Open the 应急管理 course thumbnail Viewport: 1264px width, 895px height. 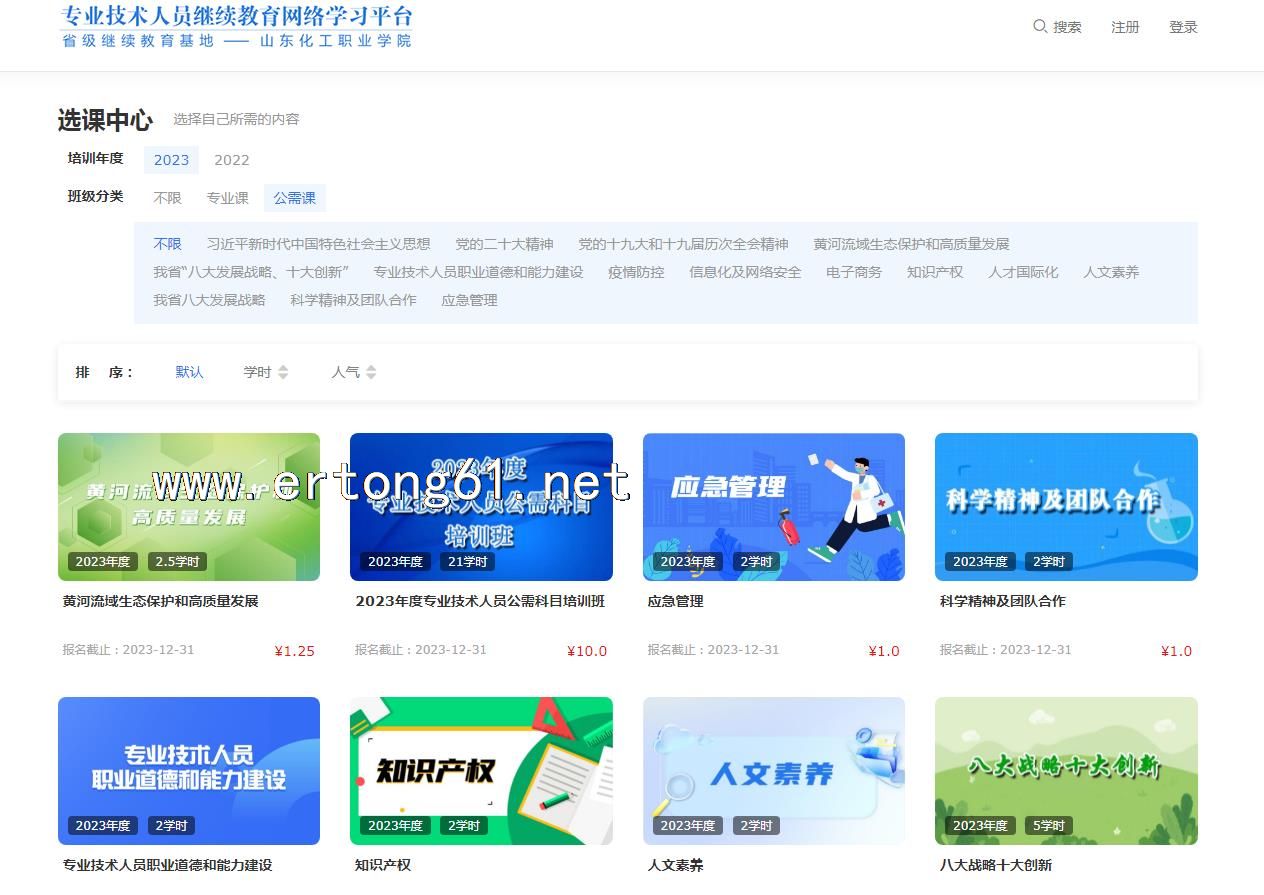pos(773,506)
